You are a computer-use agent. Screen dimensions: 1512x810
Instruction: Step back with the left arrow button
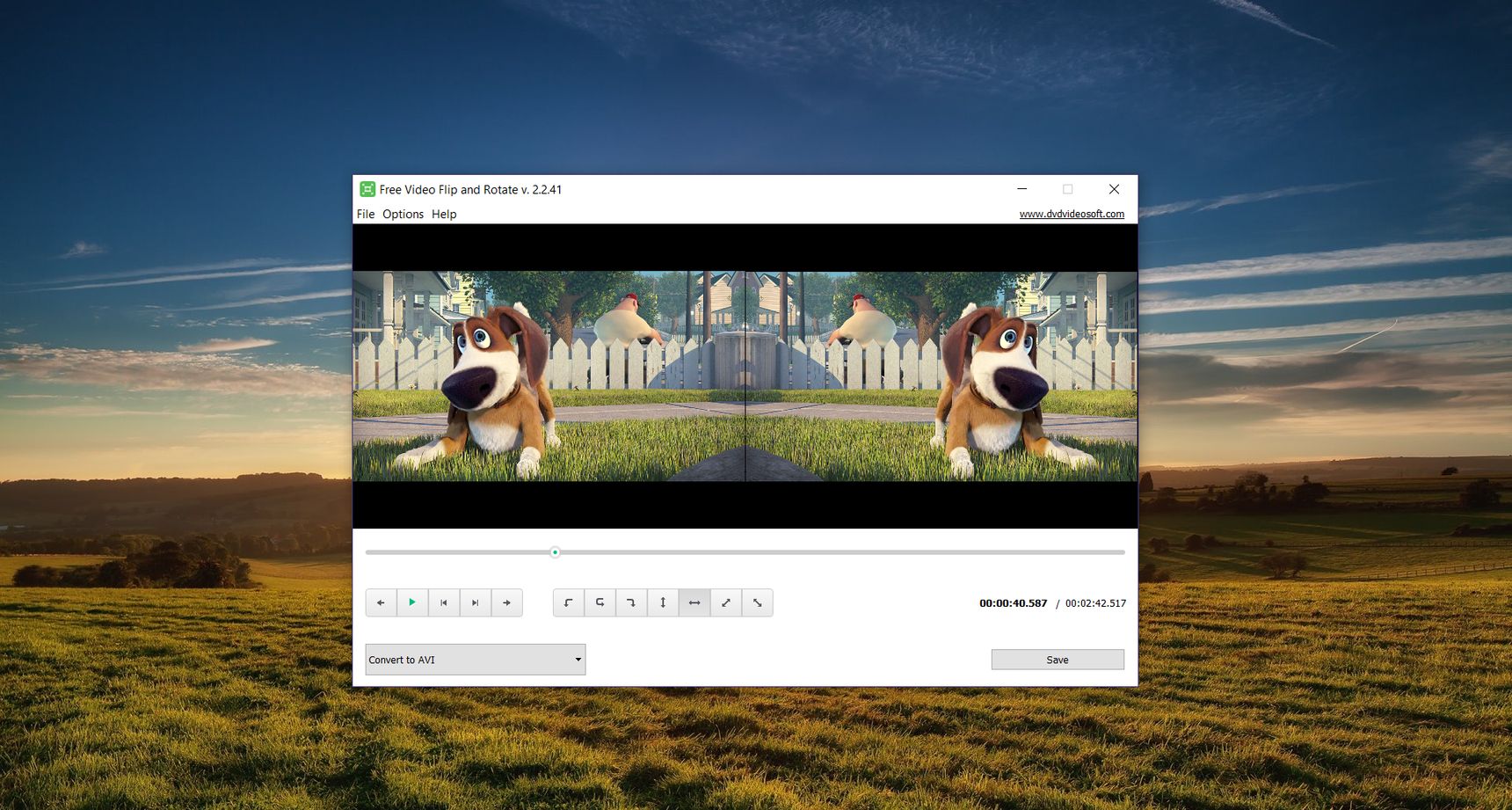tap(381, 602)
